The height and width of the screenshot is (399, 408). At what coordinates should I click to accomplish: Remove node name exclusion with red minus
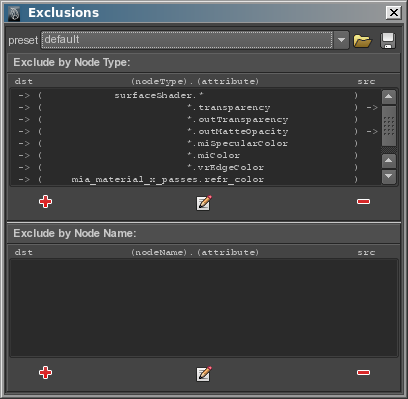pyautogui.click(x=363, y=372)
